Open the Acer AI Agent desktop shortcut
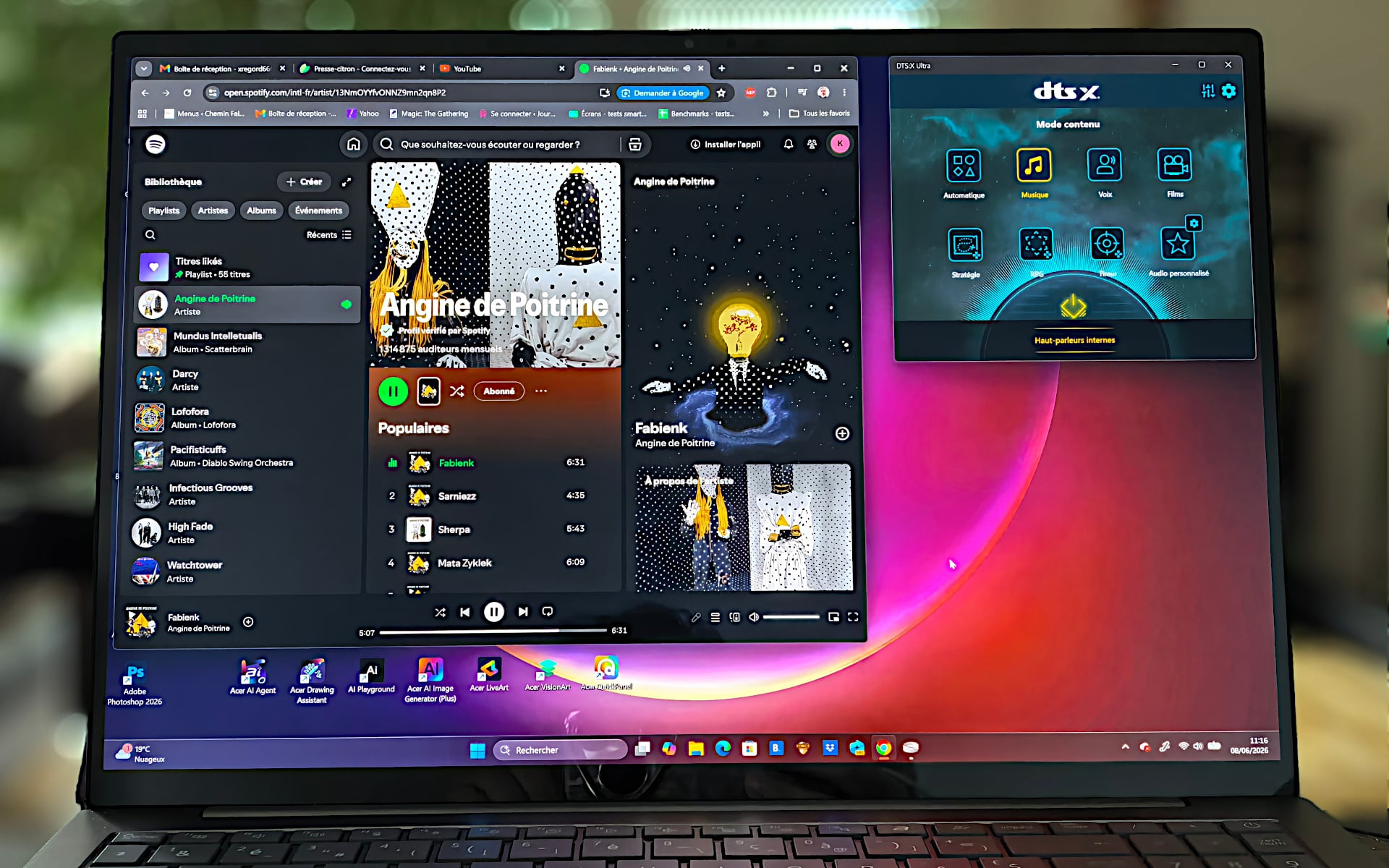1389x868 pixels. pyautogui.click(x=252, y=677)
